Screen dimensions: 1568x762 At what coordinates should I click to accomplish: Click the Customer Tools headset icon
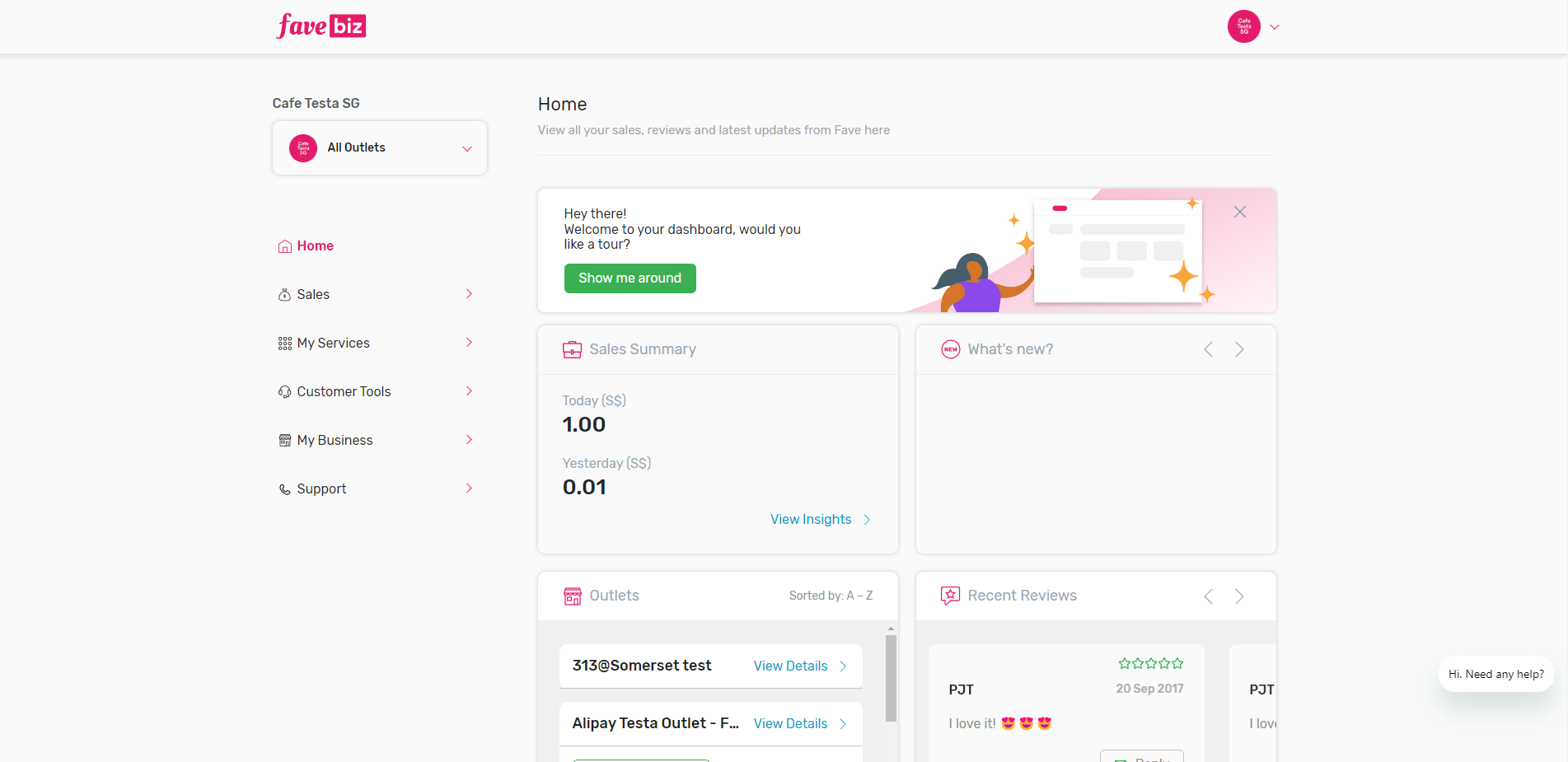[285, 392]
